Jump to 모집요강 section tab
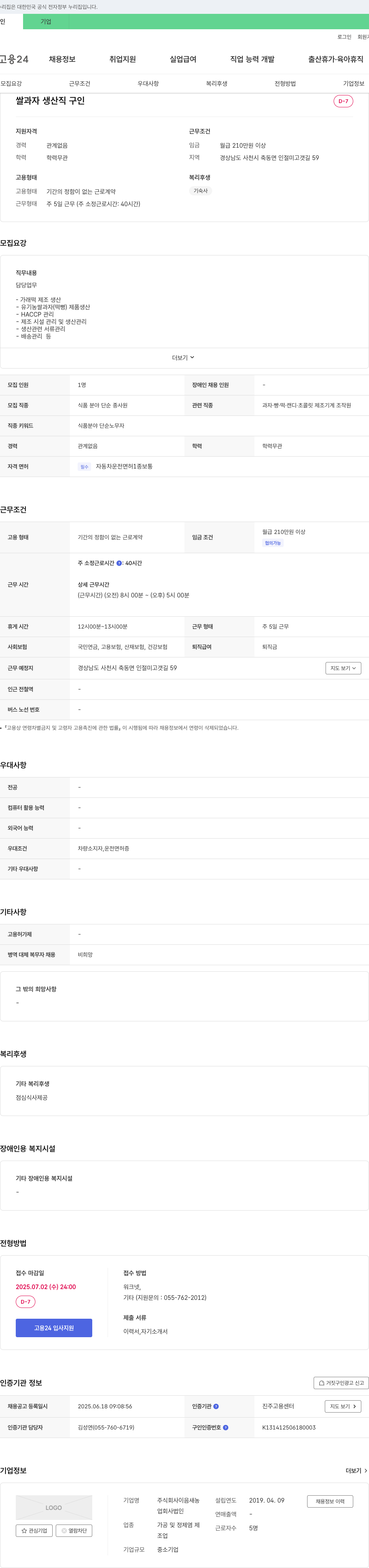The image size is (369, 1568). (x=11, y=83)
